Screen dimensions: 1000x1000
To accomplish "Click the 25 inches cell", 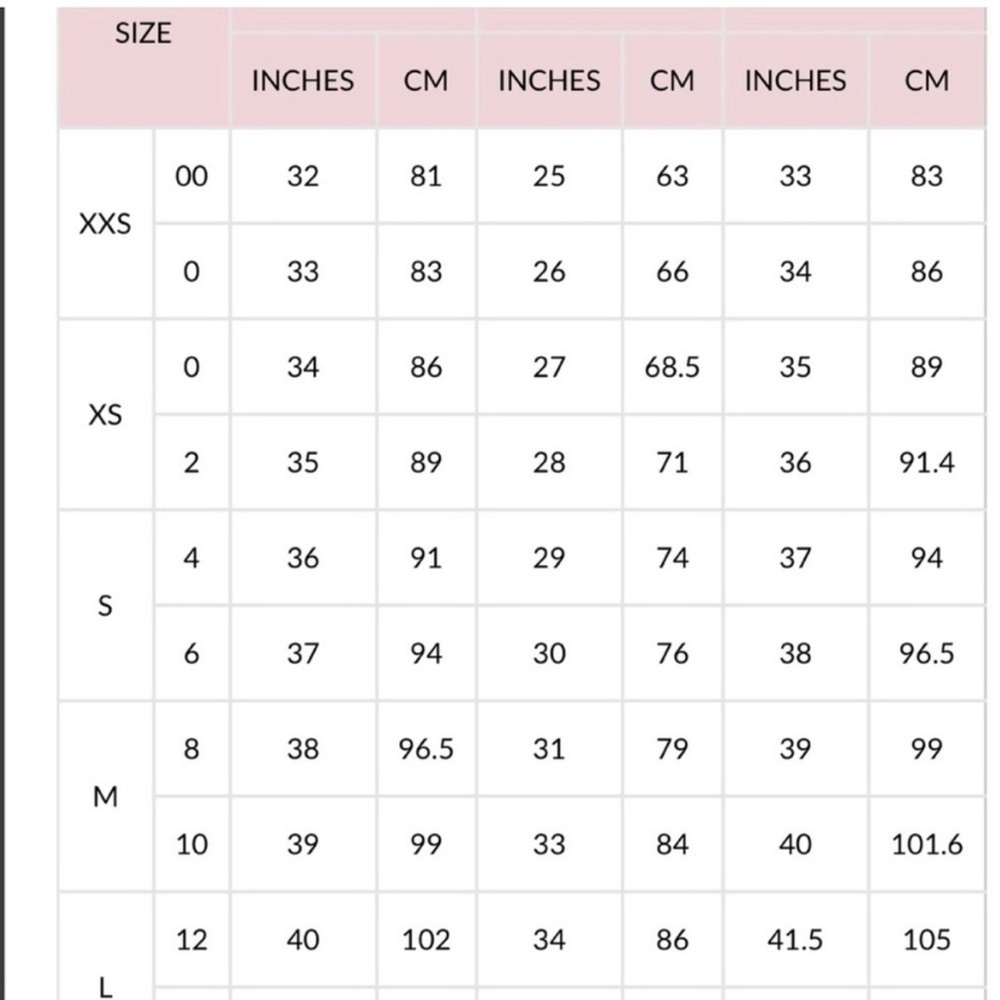I will tap(549, 176).
